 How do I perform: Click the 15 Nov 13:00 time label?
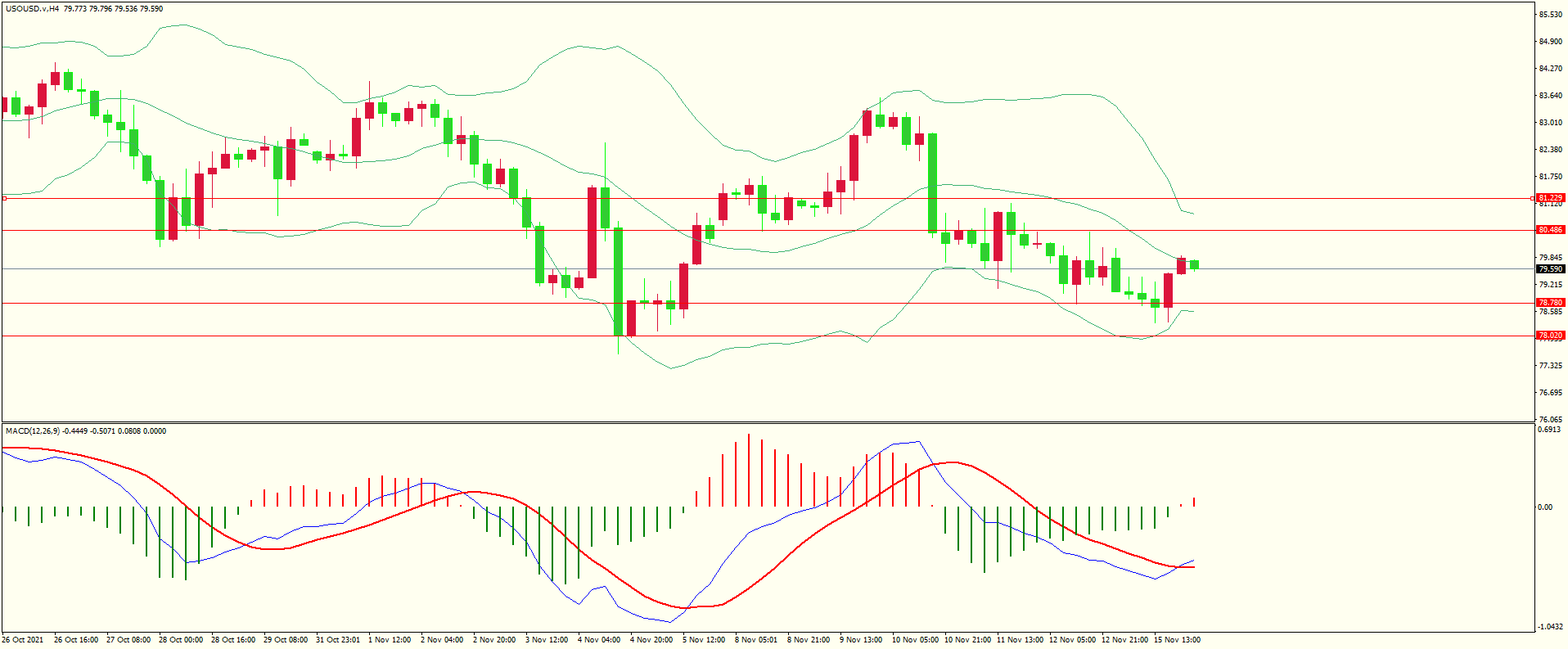coord(1177,640)
